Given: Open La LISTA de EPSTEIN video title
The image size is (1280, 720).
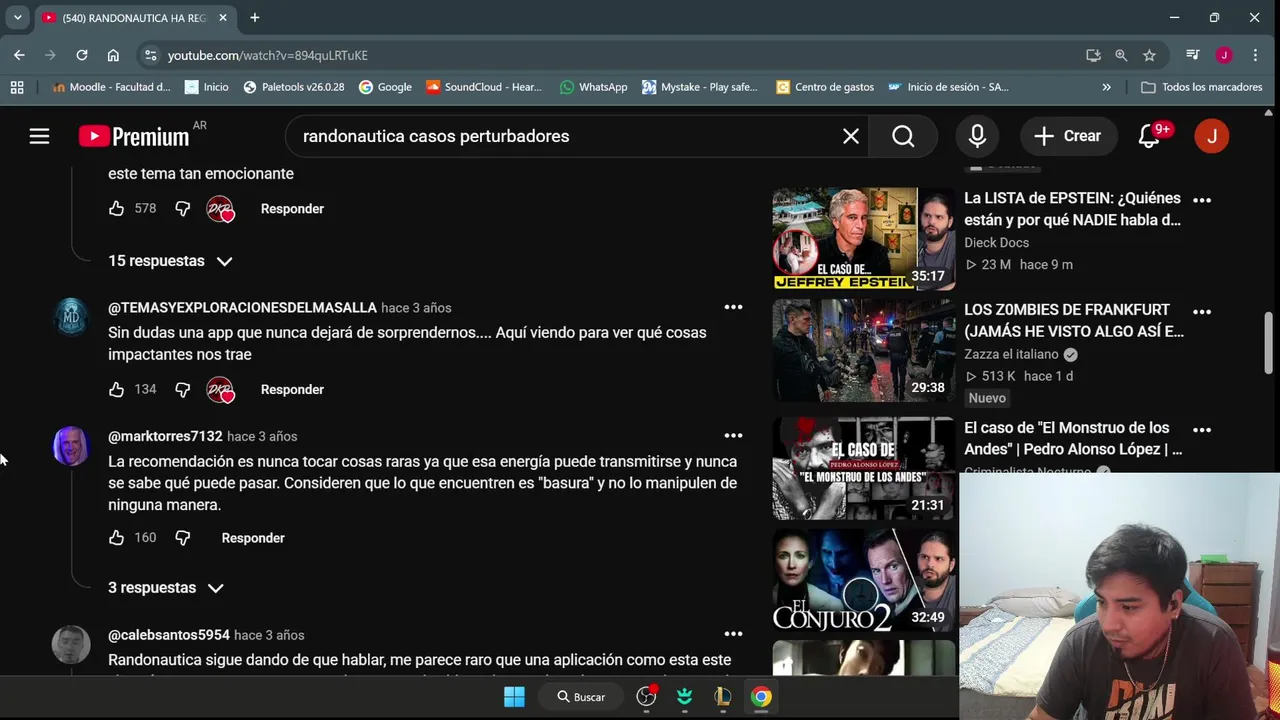Looking at the screenshot, I should pyautogui.click(x=1072, y=209).
